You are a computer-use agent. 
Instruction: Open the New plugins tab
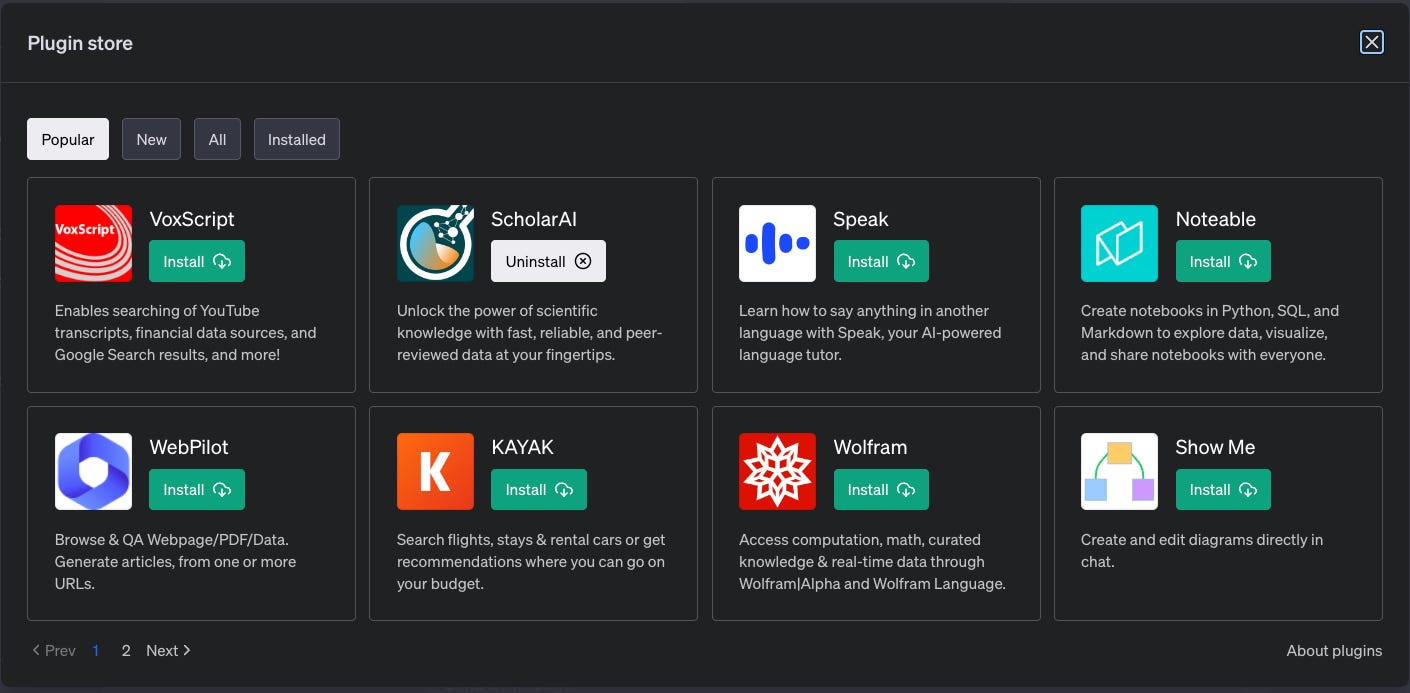151,139
